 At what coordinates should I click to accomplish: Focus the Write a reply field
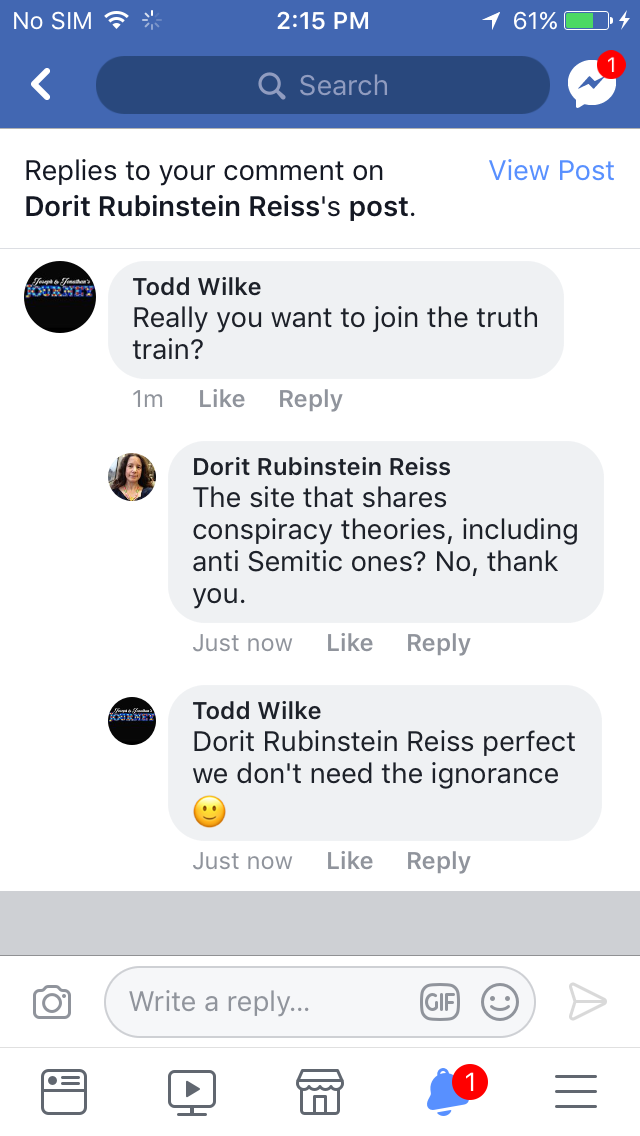(270, 1002)
